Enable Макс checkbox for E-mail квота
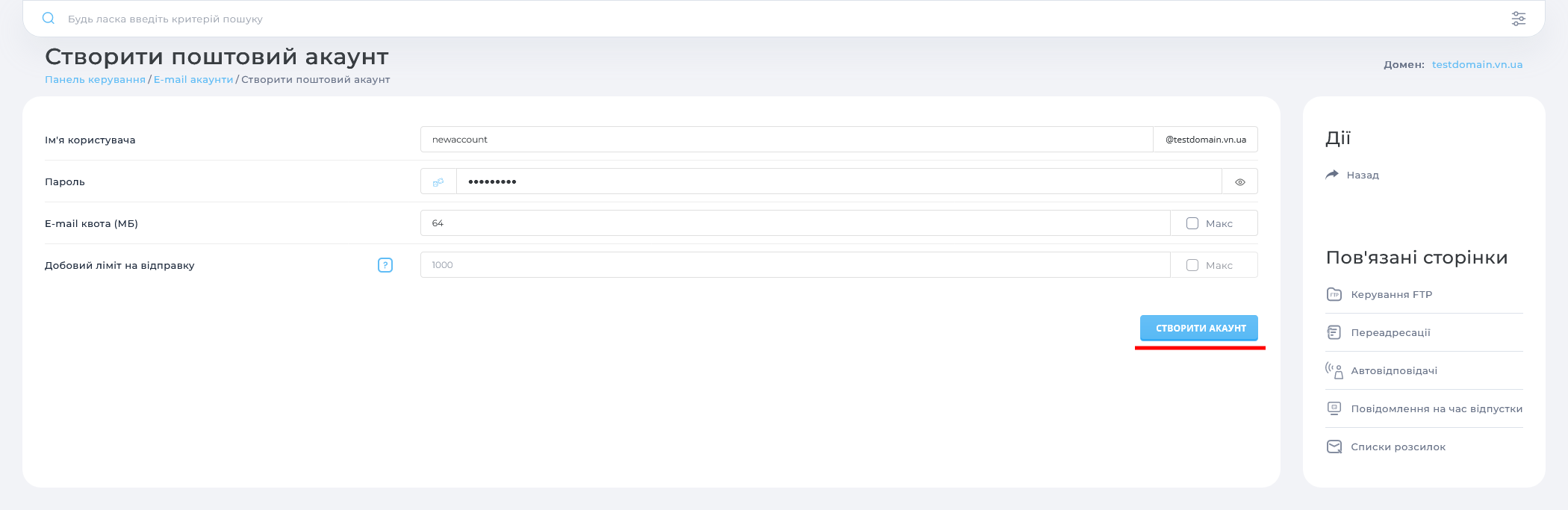This screenshot has width=1568, height=510. [x=1192, y=223]
